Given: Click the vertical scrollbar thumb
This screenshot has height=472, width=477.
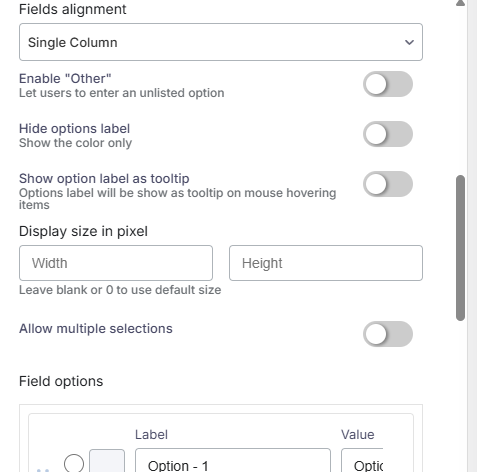Looking at the screenshot, I should (460, 248).
